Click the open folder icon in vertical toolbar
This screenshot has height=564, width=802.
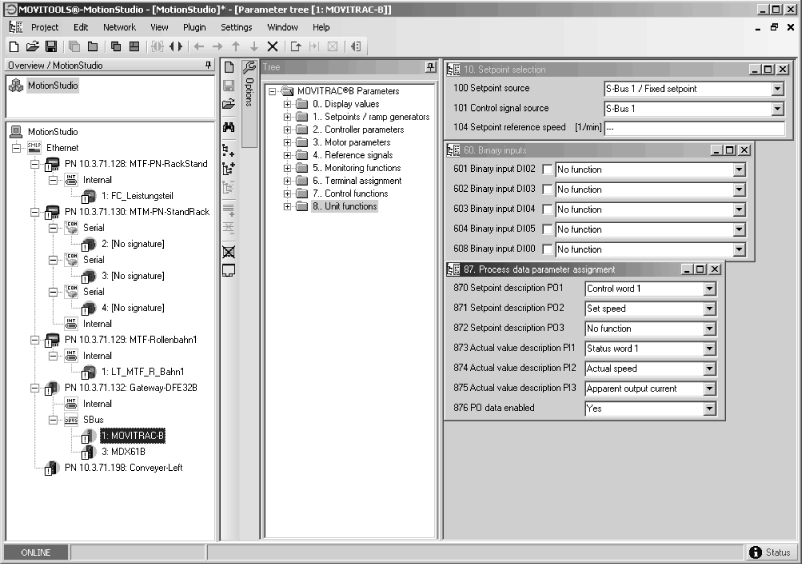point(228,104)
